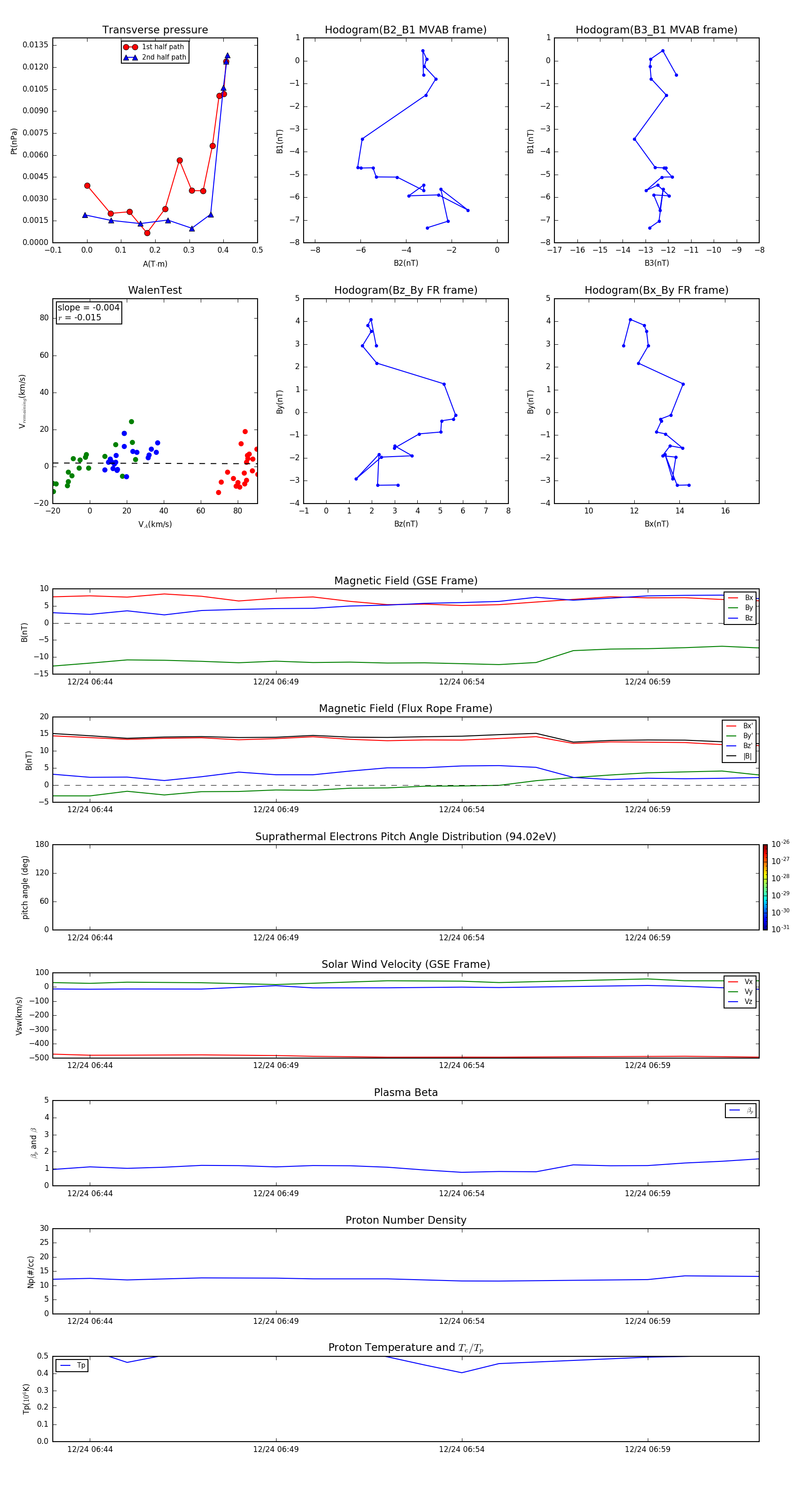Click the '0.0135' tick in Transverse pressure plot
This screenshot has height=1489, width=812.
[x=36, y=45]
